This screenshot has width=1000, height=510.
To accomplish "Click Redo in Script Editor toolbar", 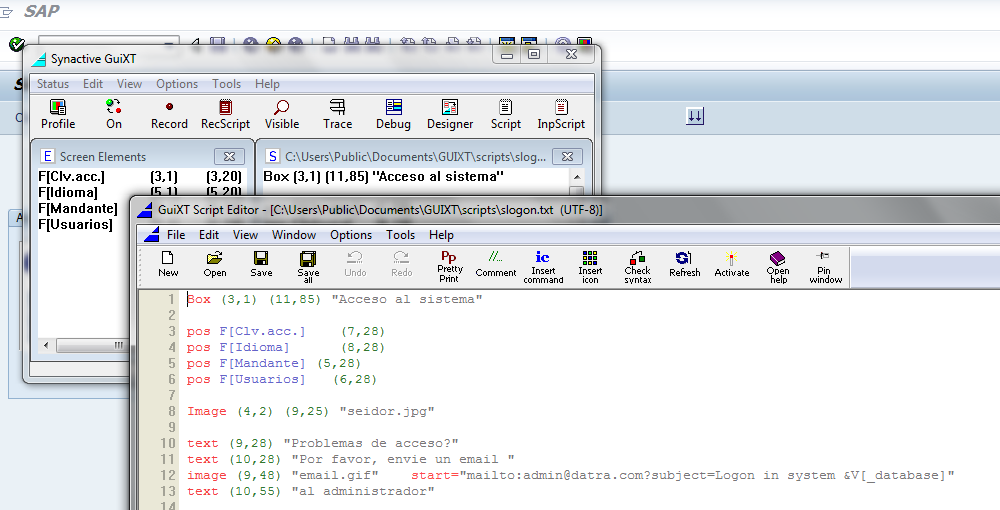I will pos(402,264).
